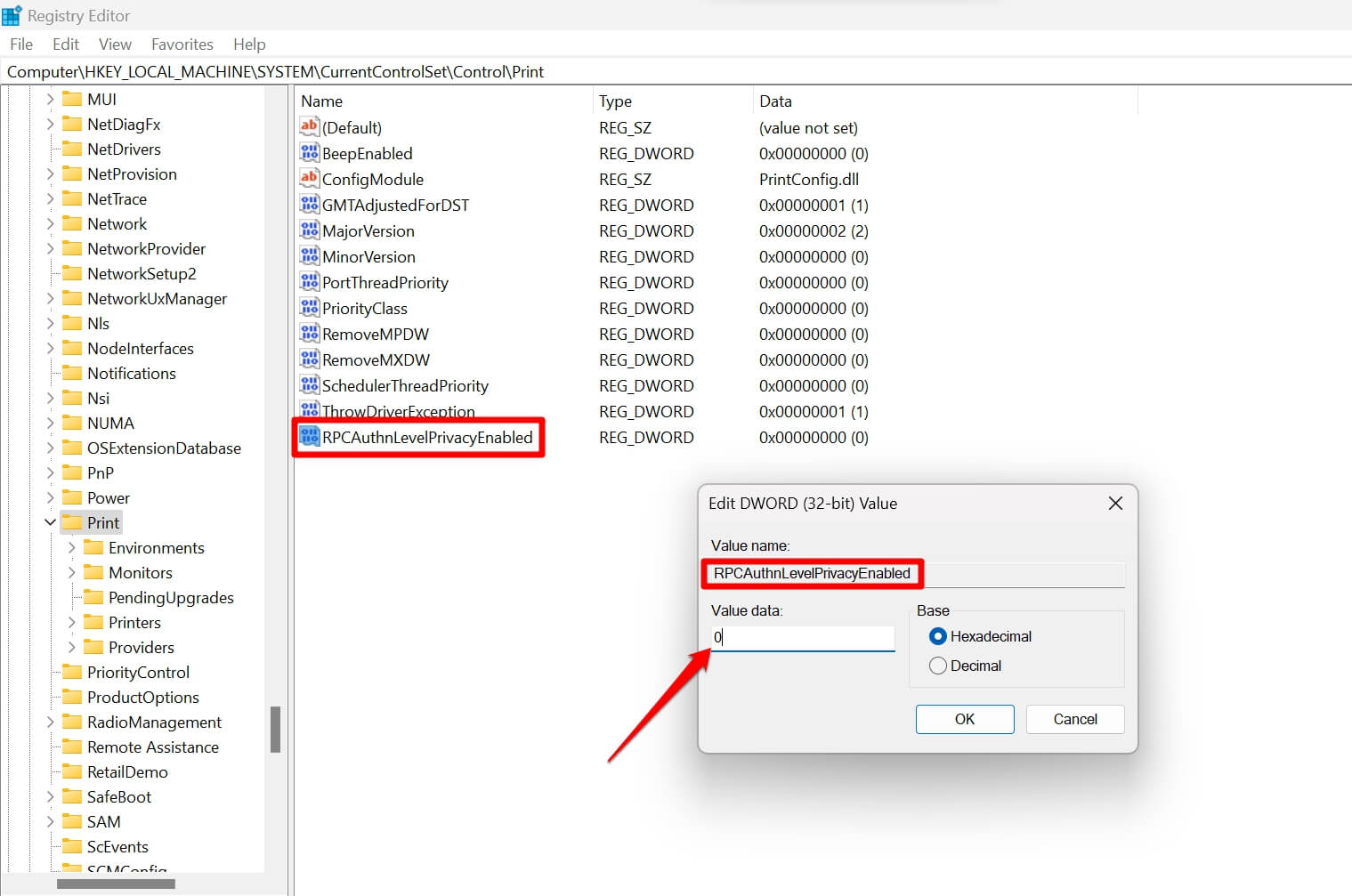Screen dimensions: 1352x896
Task: Click the ab icon beside (Default)
Action: (309, 126)
